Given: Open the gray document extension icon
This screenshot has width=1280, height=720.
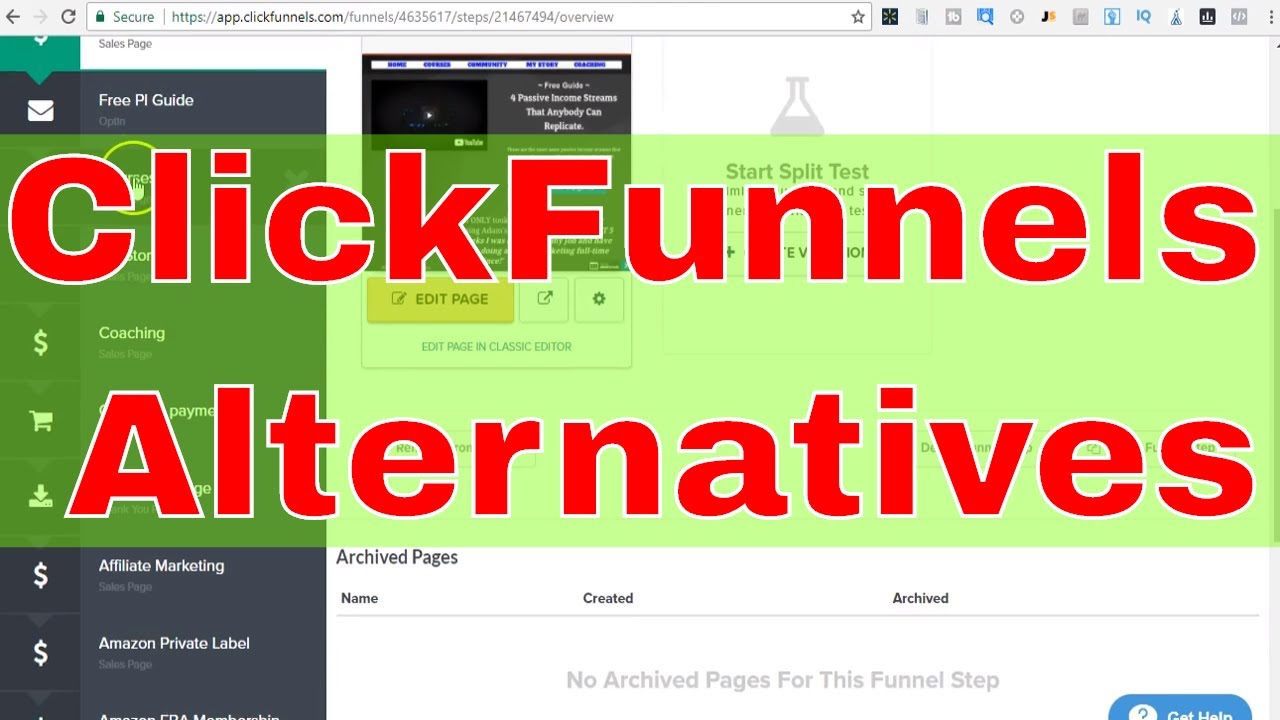Looking at the screenshot, I should pyautogui.click(x=922, y=17).
